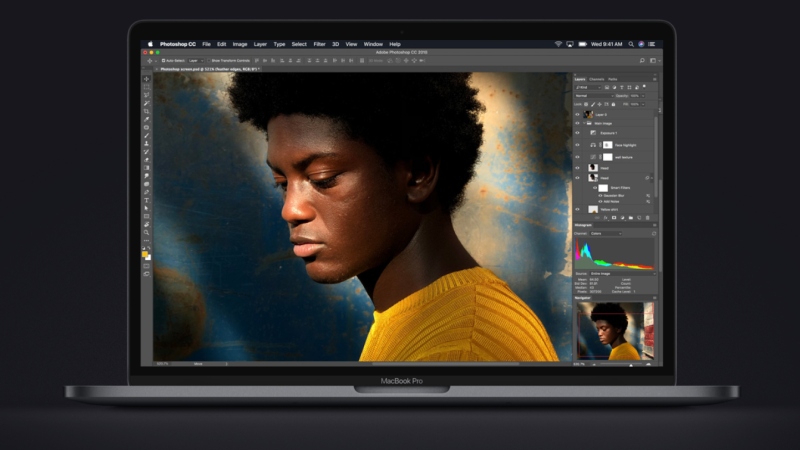Image resolution: width=800 pixels, height=450 pixels.
Task: Click the create new layer icon
Action: click(x=639, y=218)
